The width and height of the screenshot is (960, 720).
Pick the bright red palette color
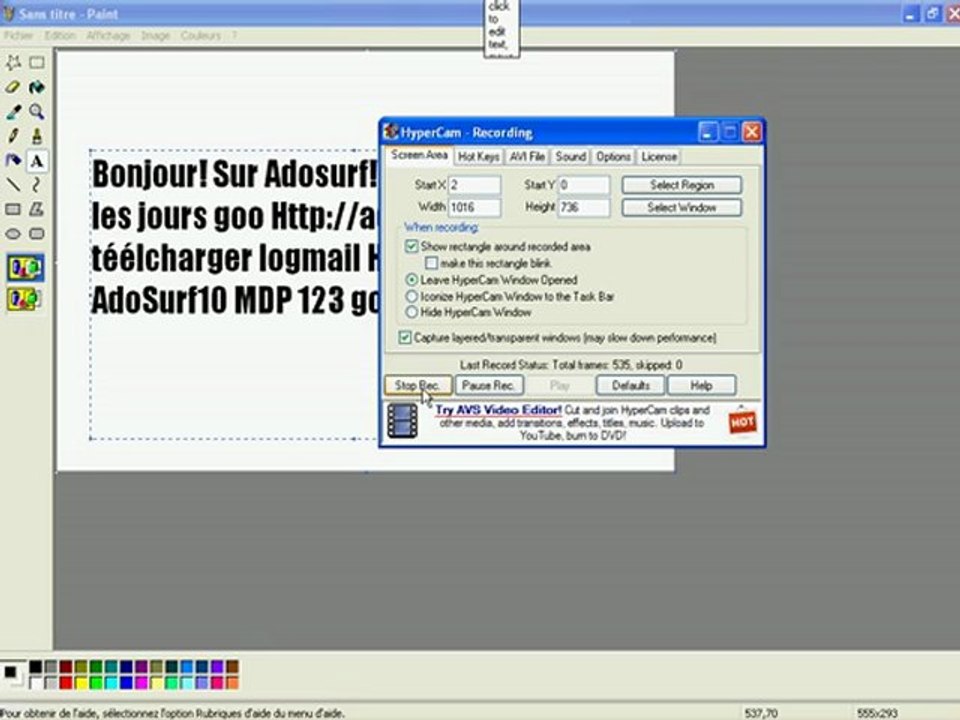[x=66, y=683]
